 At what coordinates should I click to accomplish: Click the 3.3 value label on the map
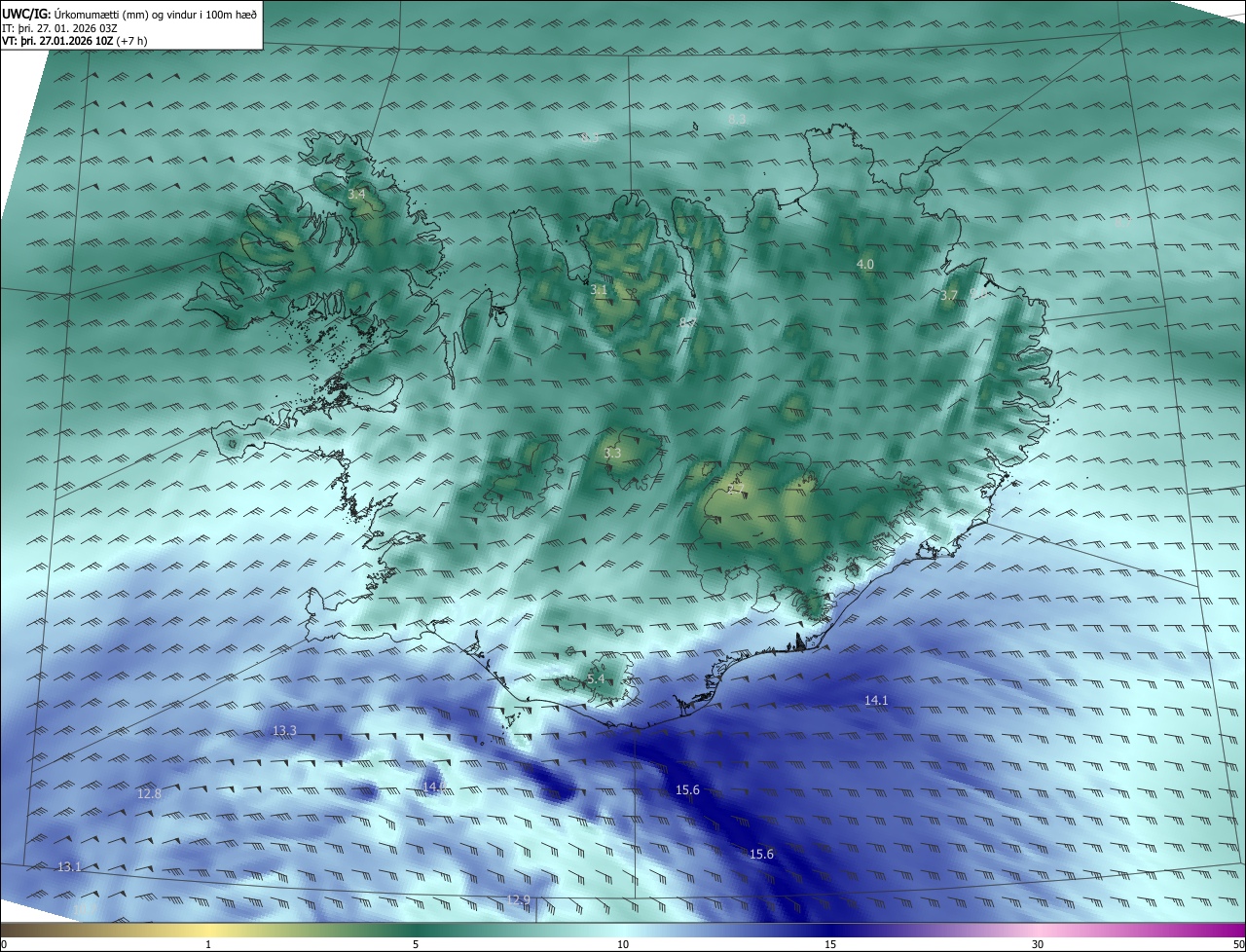pos(612,454)
